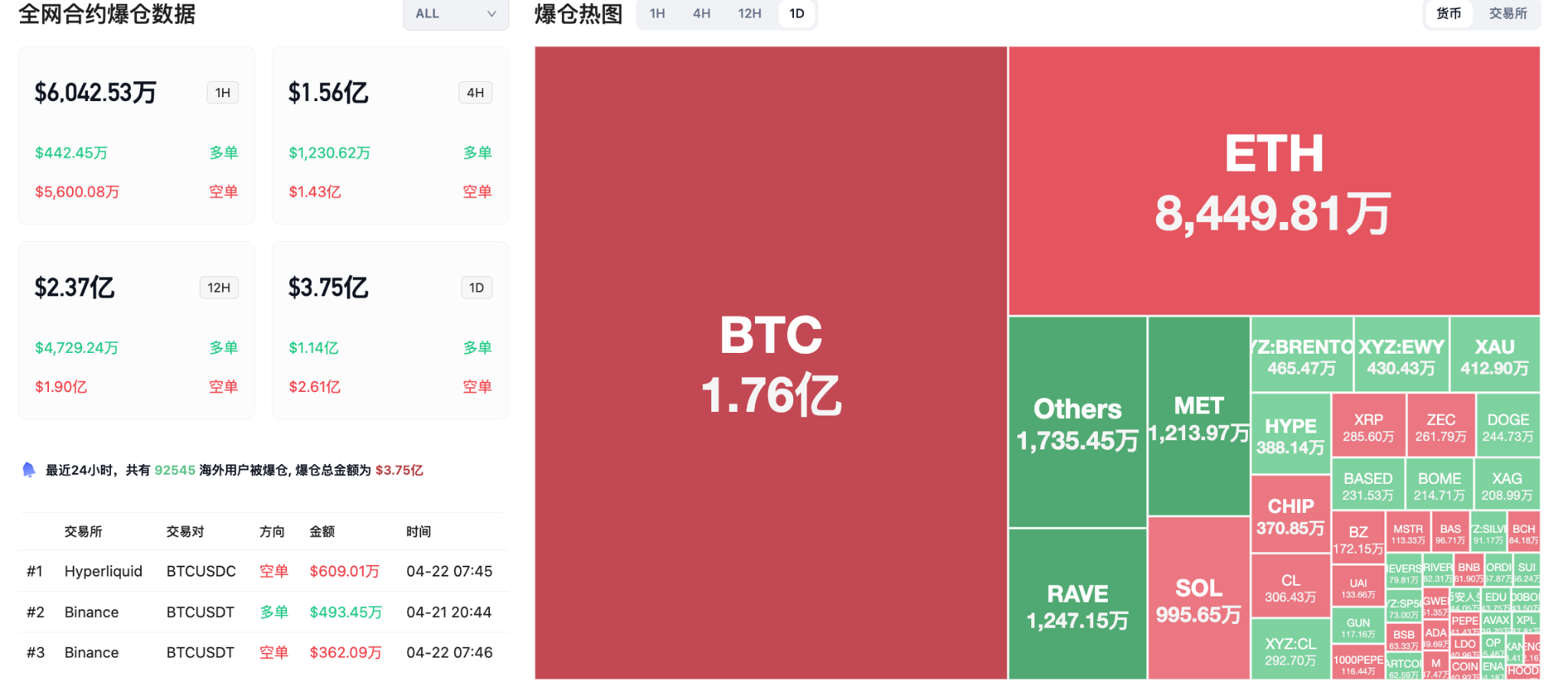Image resolution: width=1568 pixels, height=689 pixels.
Task: Click the BTC 1.76亿 heatmap block
Action: click(x=770, y=363)
